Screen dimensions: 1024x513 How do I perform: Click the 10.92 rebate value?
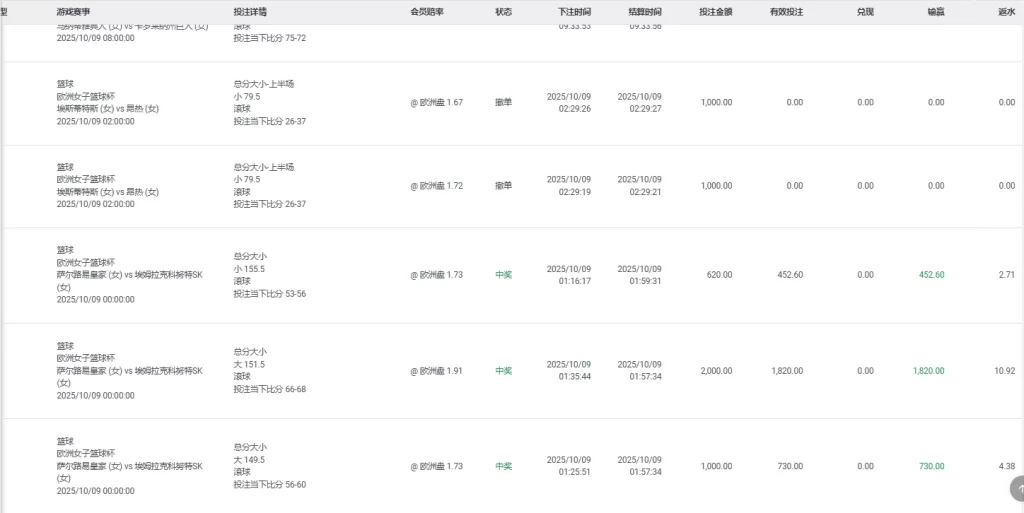point(1005,371)
